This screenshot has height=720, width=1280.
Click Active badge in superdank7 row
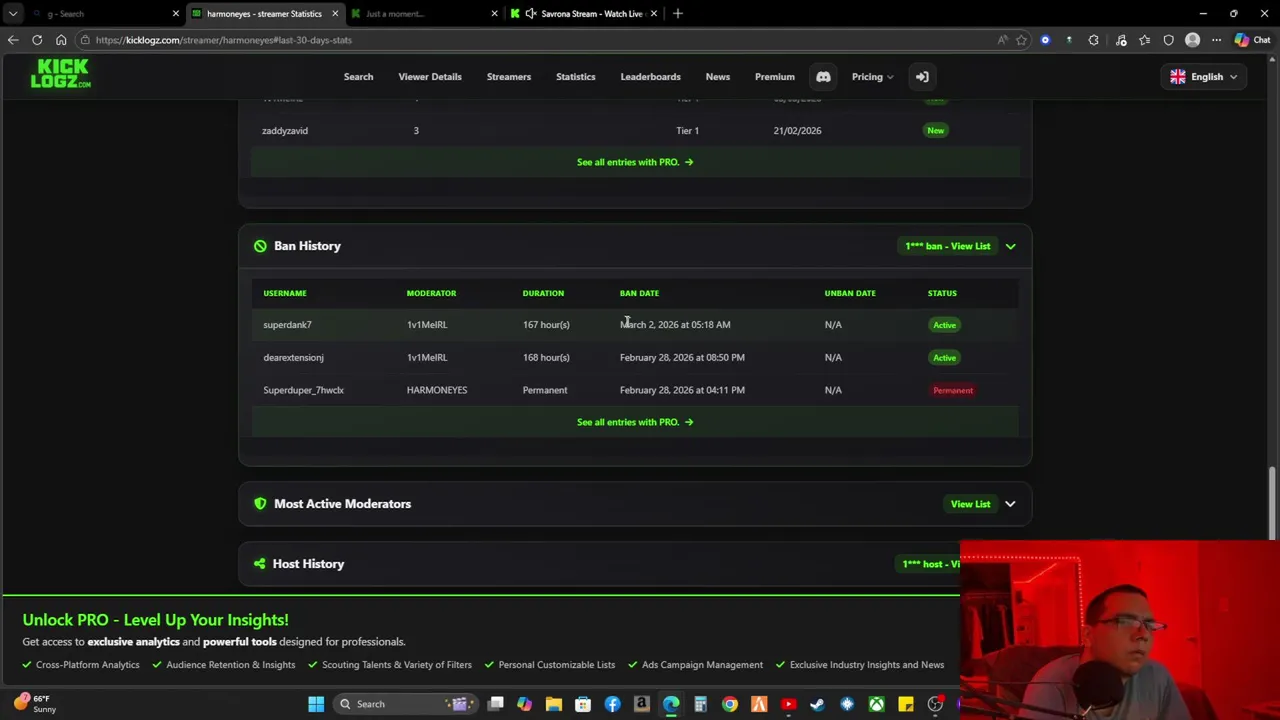944,325
